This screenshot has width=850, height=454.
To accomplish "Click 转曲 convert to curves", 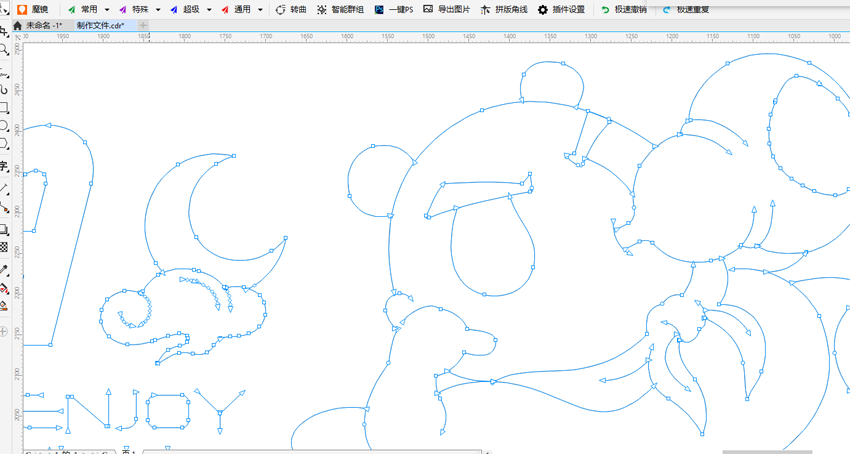I will click(x=291, y=10).
